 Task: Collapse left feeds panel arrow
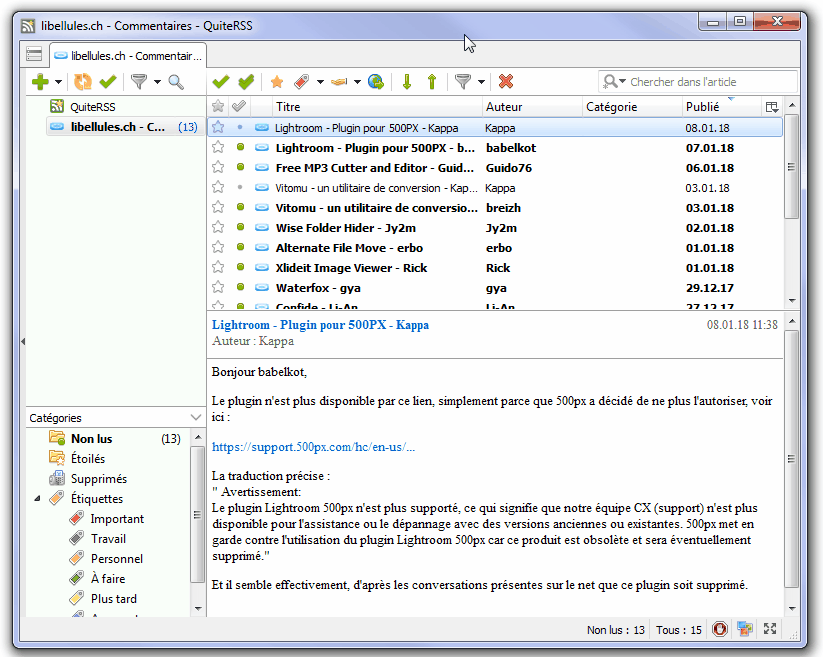23,342
